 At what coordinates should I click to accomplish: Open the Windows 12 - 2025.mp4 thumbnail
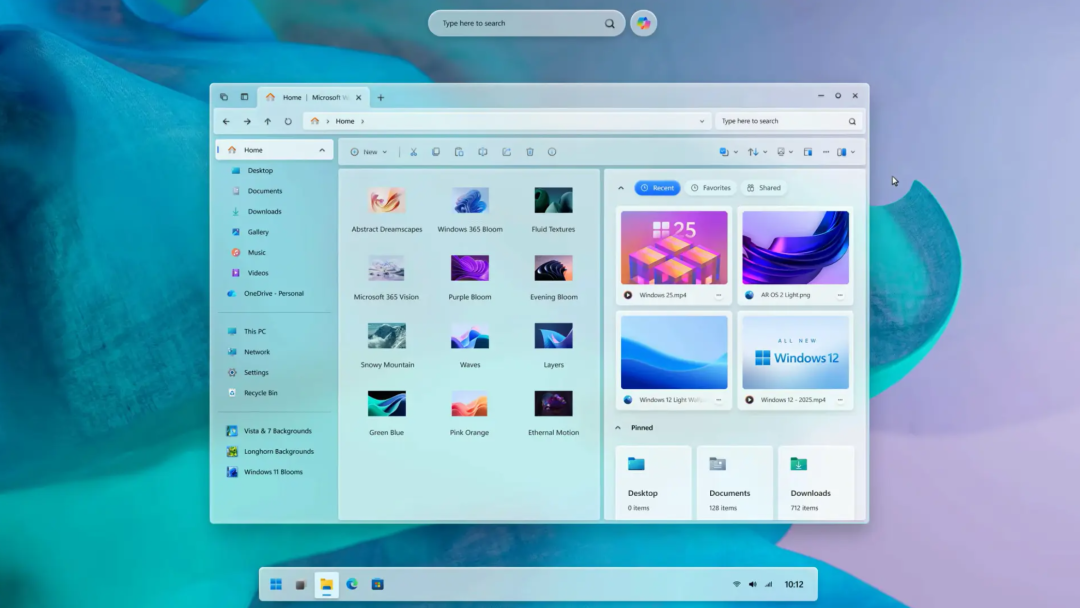coord(796,353)
